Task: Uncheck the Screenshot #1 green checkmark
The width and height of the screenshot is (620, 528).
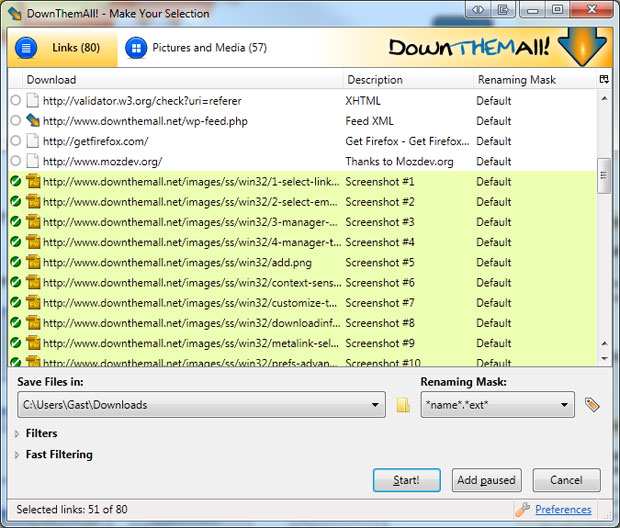Action: pos(15,181)
